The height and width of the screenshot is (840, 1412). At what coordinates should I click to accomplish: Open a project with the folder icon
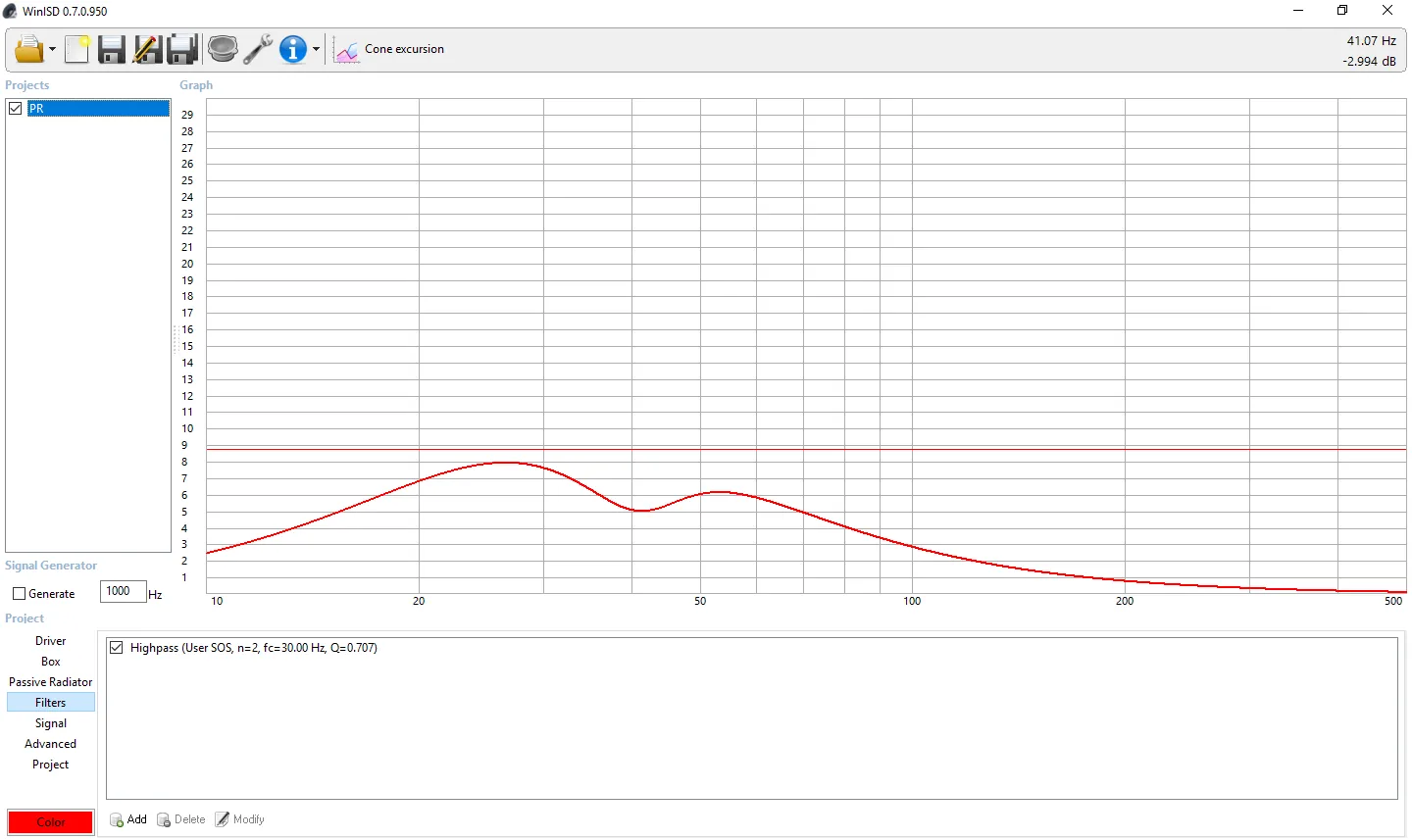(29, 49)
